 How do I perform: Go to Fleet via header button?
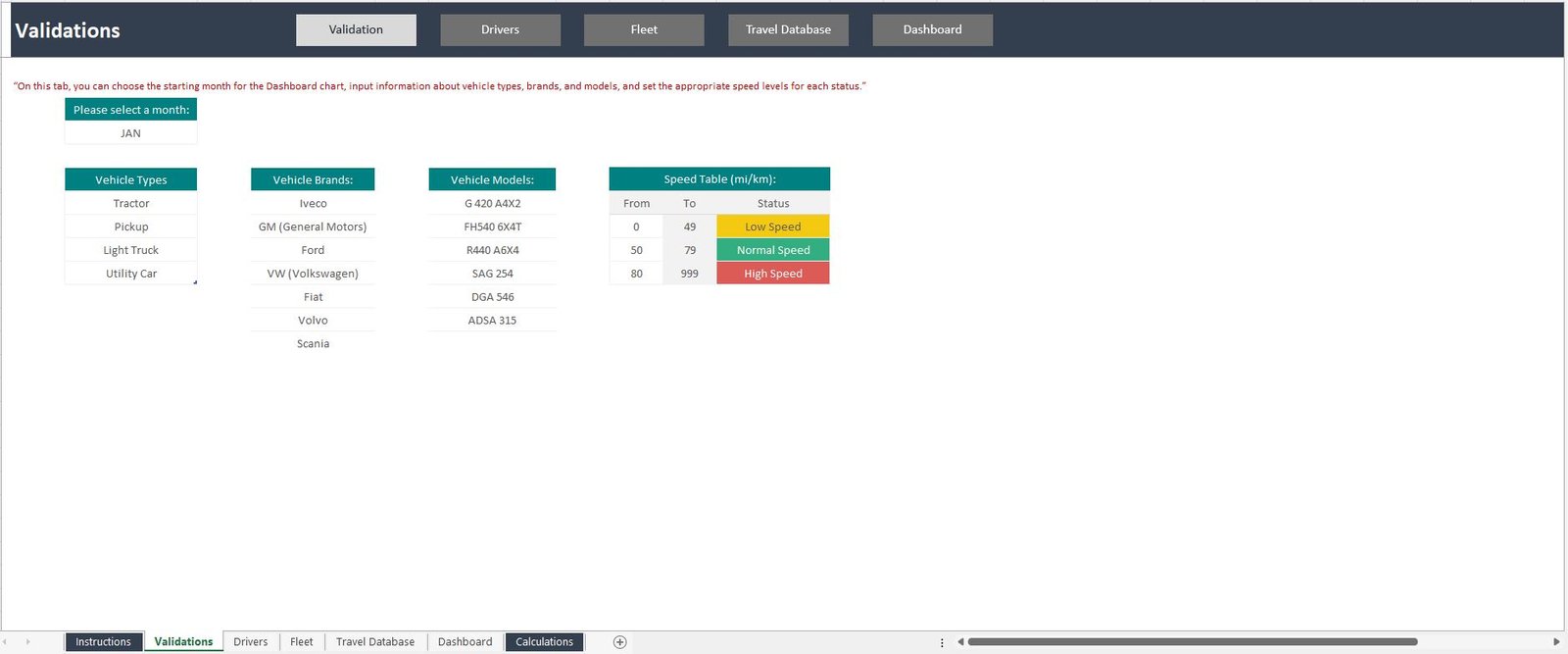pyautogui.click(x=644, y=29)
